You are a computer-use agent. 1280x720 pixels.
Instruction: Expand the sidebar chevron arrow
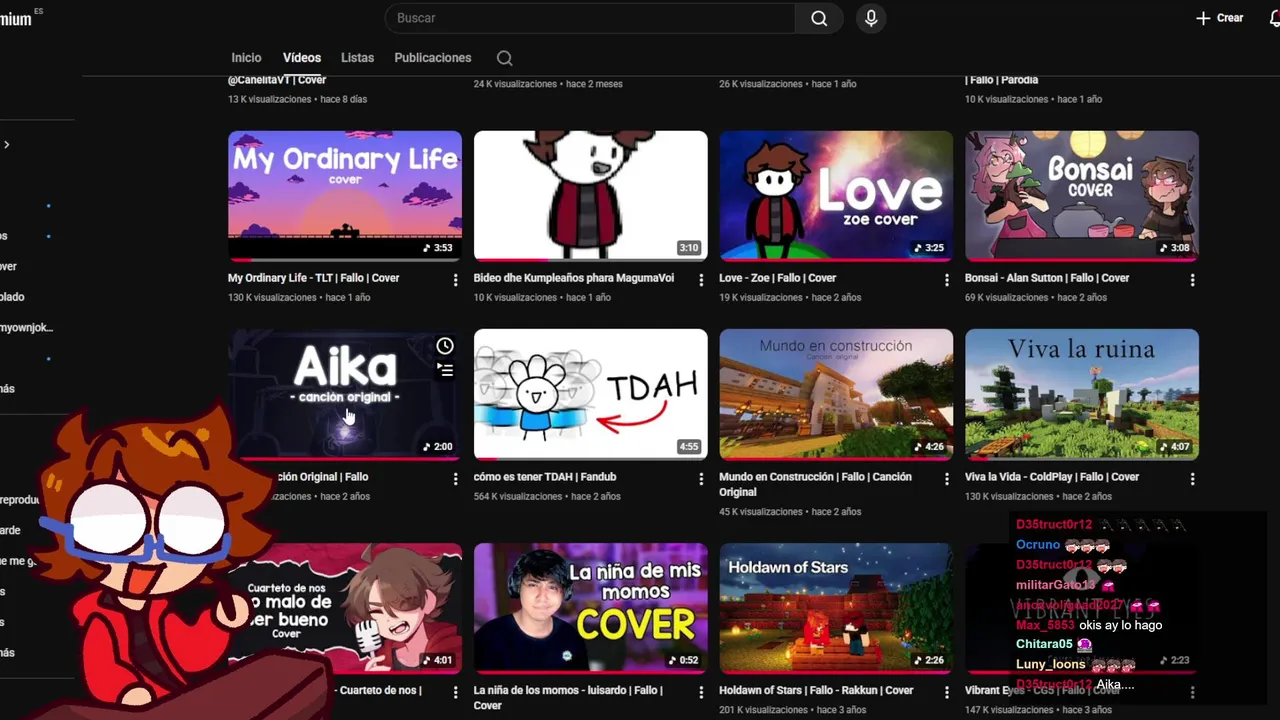pyautogui.click(x=6, y=145)
